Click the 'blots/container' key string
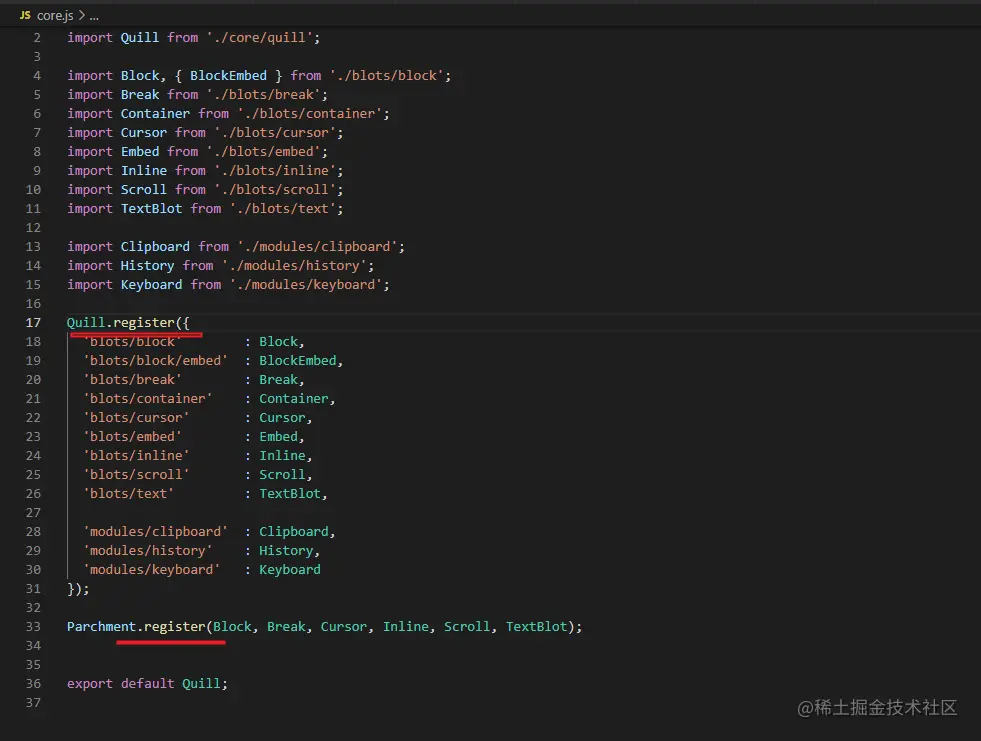Screen dimensions: 981x741 click(x=147, y=399)
